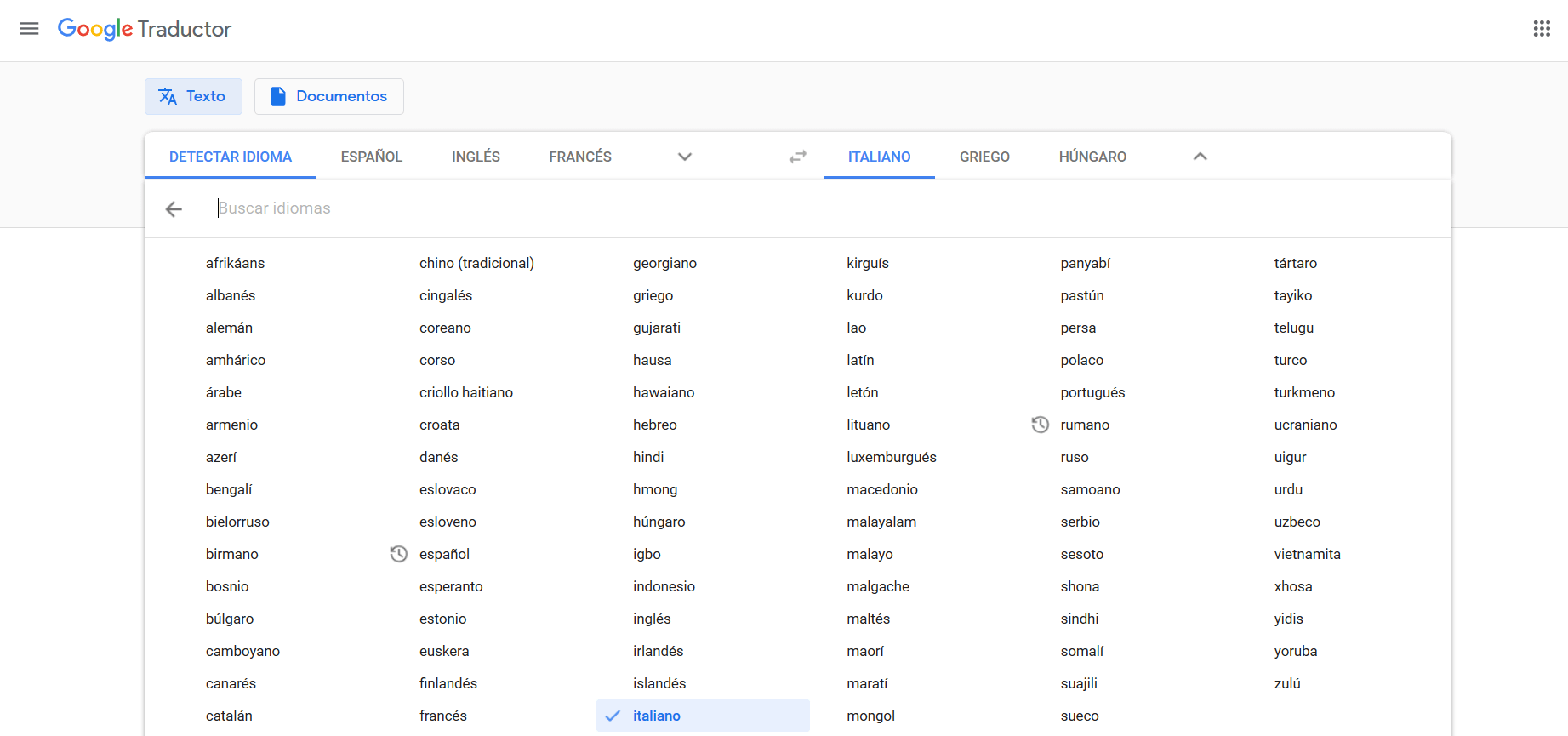The width and height of the screenshot is (1568, 736).
Task: Switch to Documentos translation mode
Action: (x=329, y=96)
